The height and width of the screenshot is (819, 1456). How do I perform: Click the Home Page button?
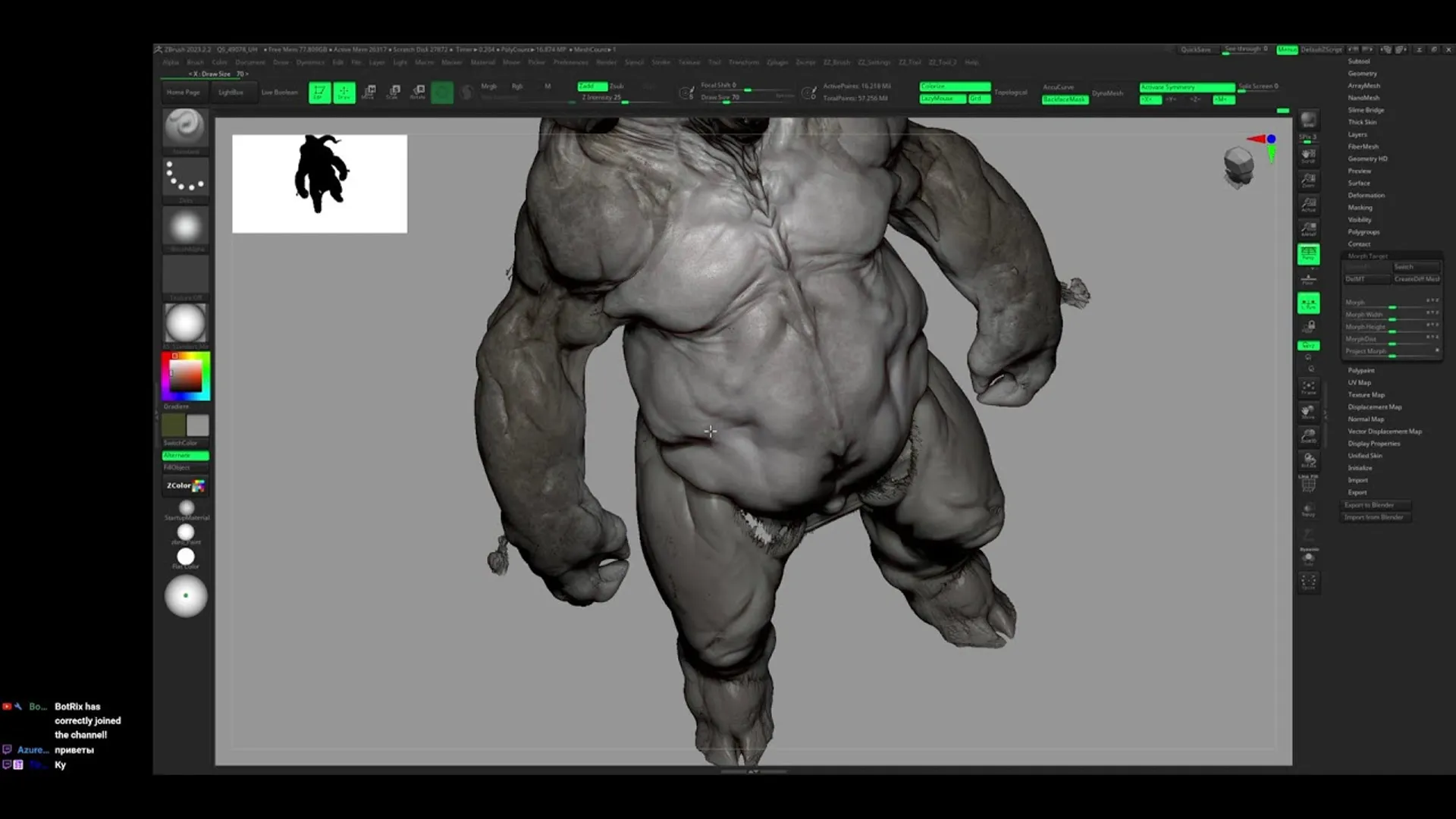coord(183,93)
